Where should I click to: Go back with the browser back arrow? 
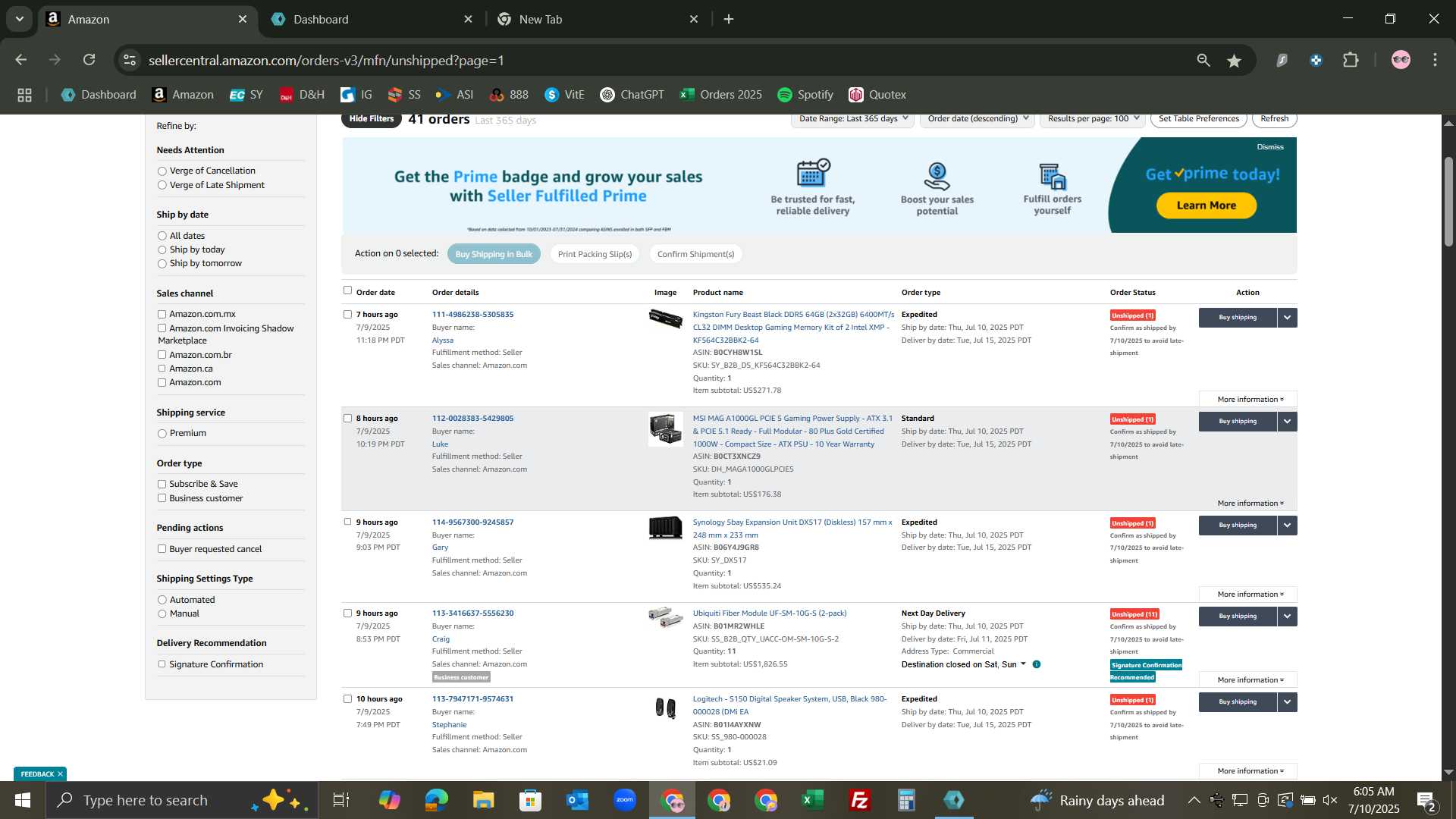(x=21, y=60)
